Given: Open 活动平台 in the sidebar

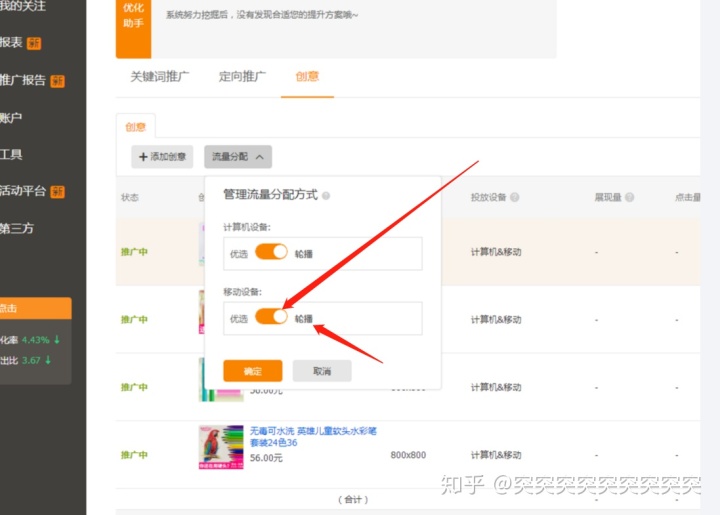Looking at the screenshot, I should coord(22,191).
